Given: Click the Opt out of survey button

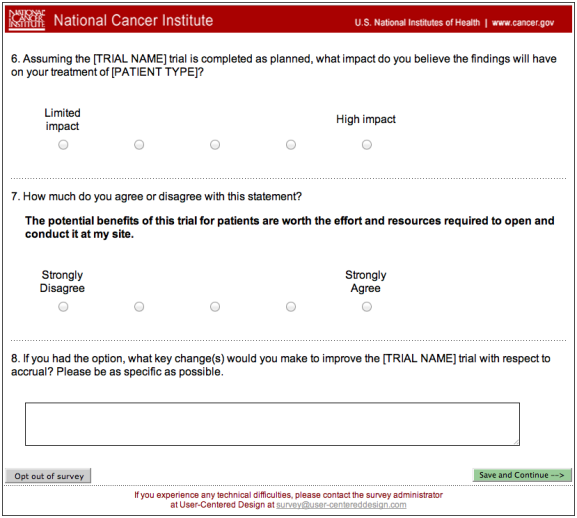Looking at the screenshot, I should coord(48,476).
